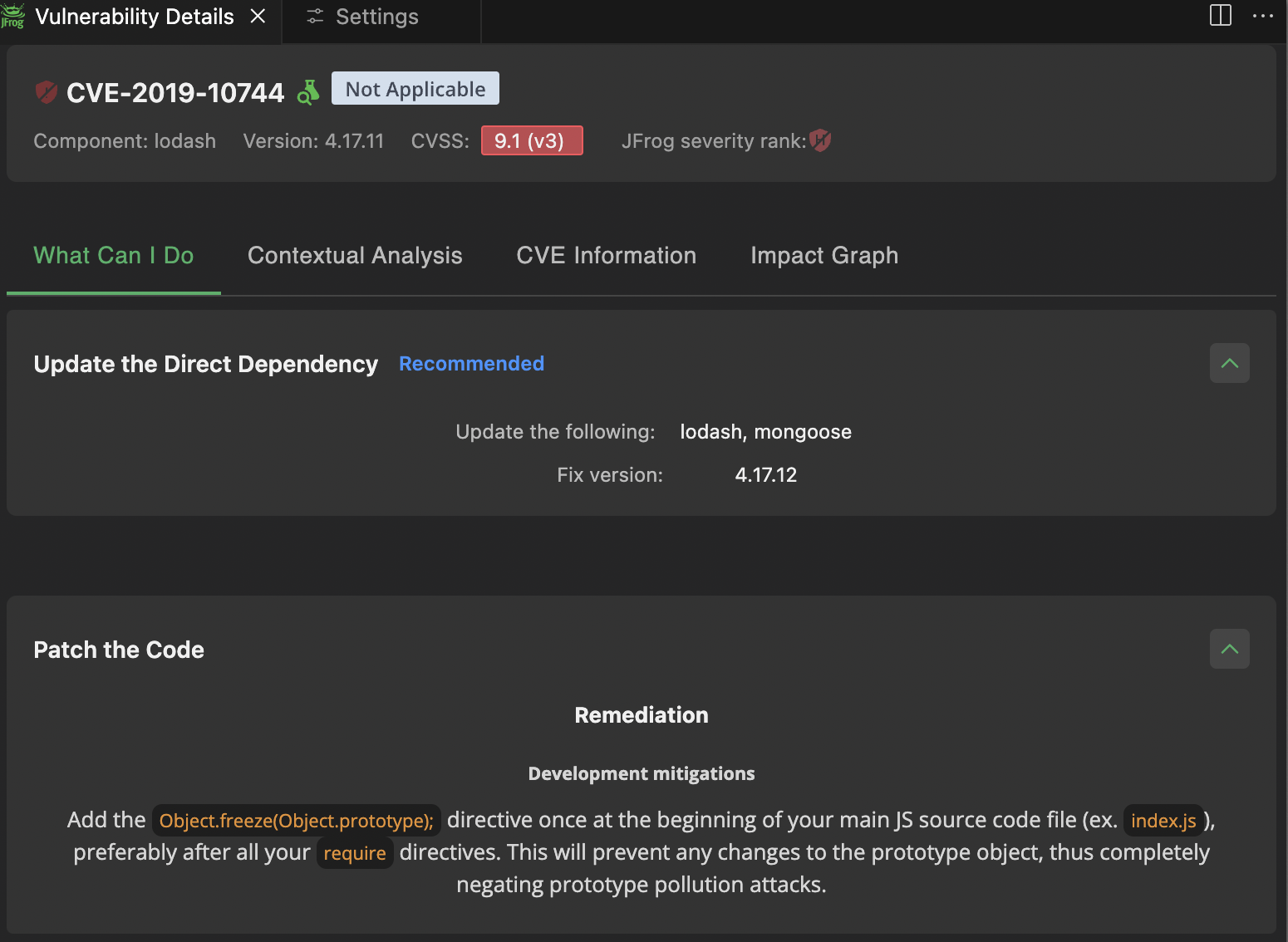Click the Settings tab sliders icon
The width and height of the screenshot is (1288, 942).
(315, 17)
